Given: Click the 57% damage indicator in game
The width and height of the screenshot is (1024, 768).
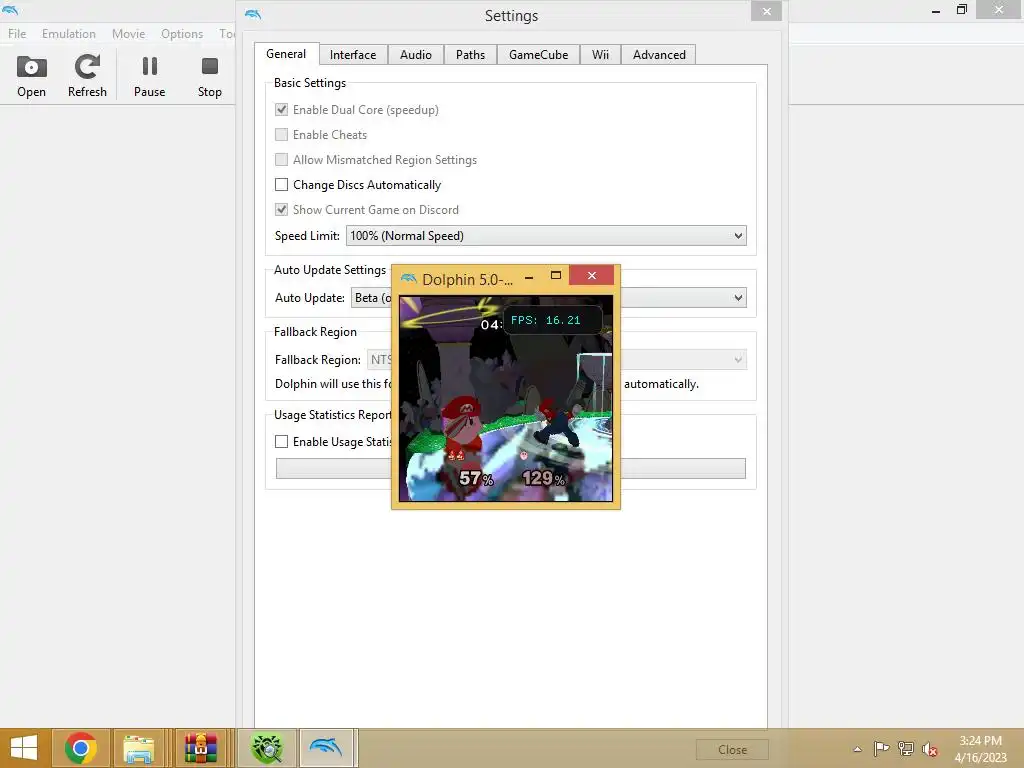Looking at the screenshot, I should (476, 478).
